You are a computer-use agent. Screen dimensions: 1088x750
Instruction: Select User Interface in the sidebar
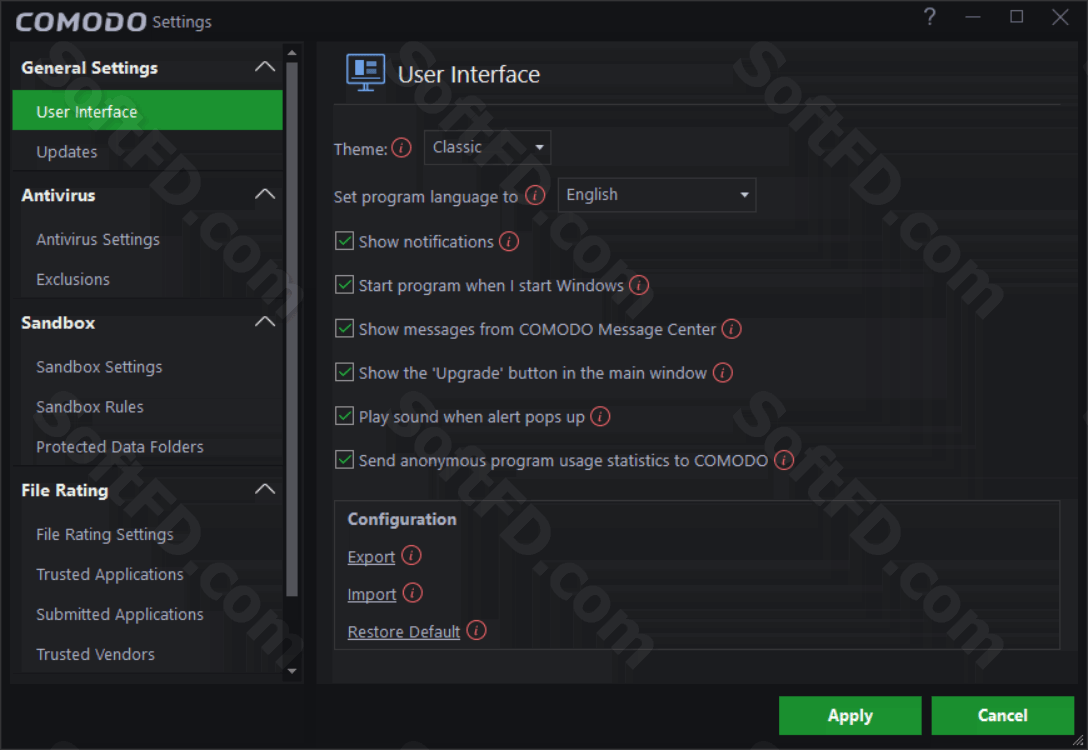tap(148, 111)
